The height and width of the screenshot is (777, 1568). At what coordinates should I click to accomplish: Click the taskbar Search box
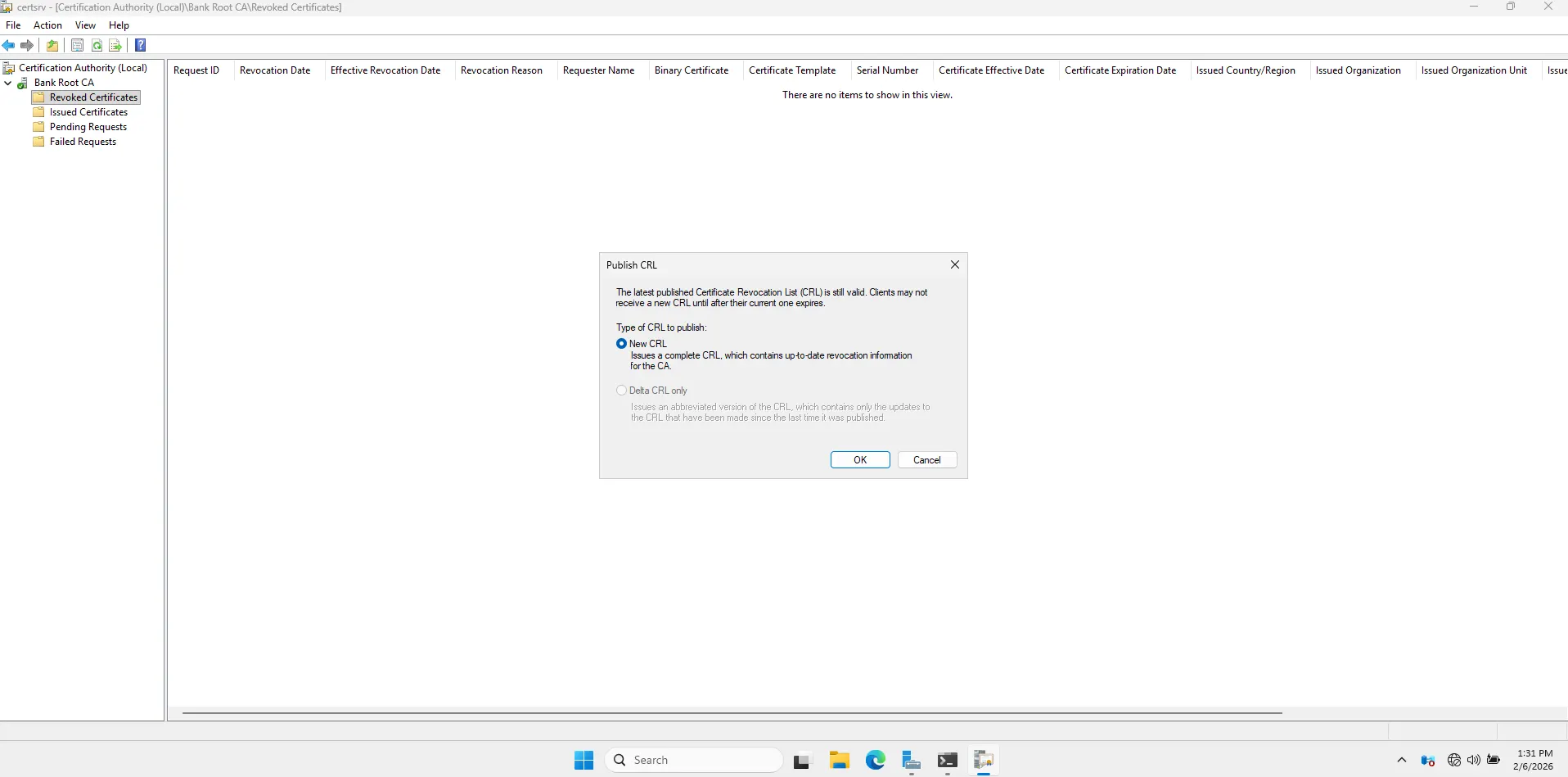tap(694, 761)
